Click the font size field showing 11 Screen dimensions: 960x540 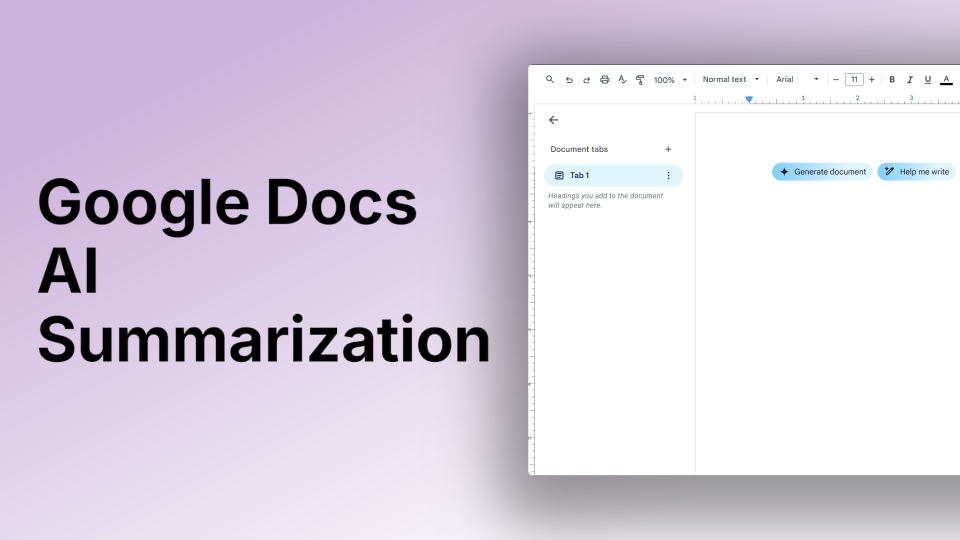tap(854, 80)
